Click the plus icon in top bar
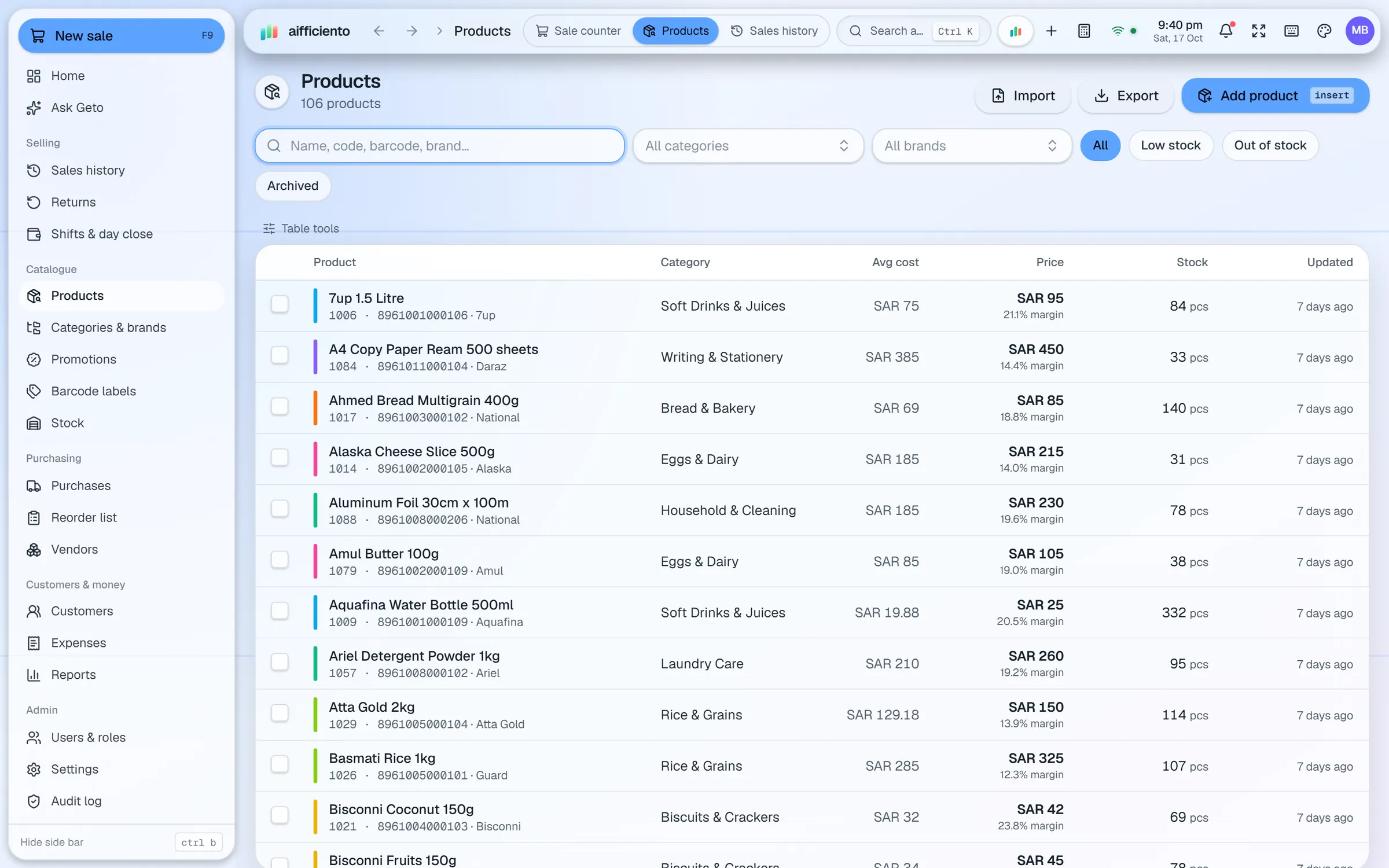The height and width of the screenshot is (868, 1389). (x=1052, y=31)
